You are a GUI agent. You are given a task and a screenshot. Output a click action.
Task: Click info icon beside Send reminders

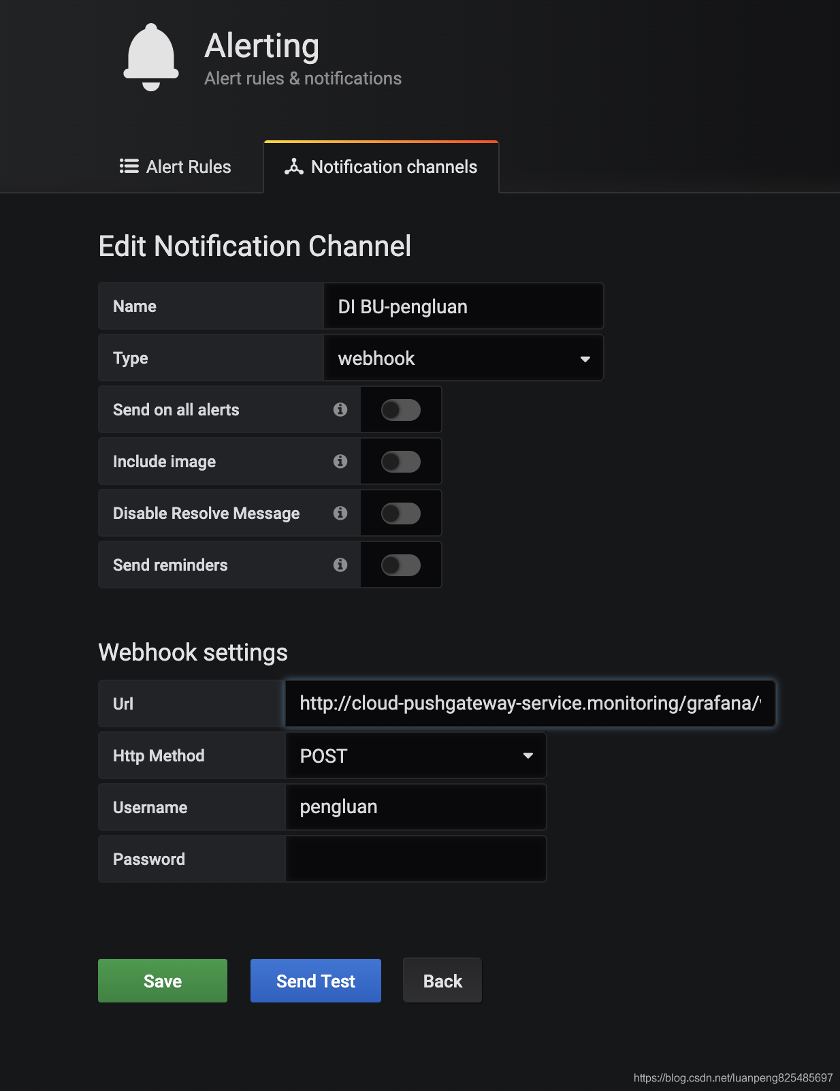point(340,565)
